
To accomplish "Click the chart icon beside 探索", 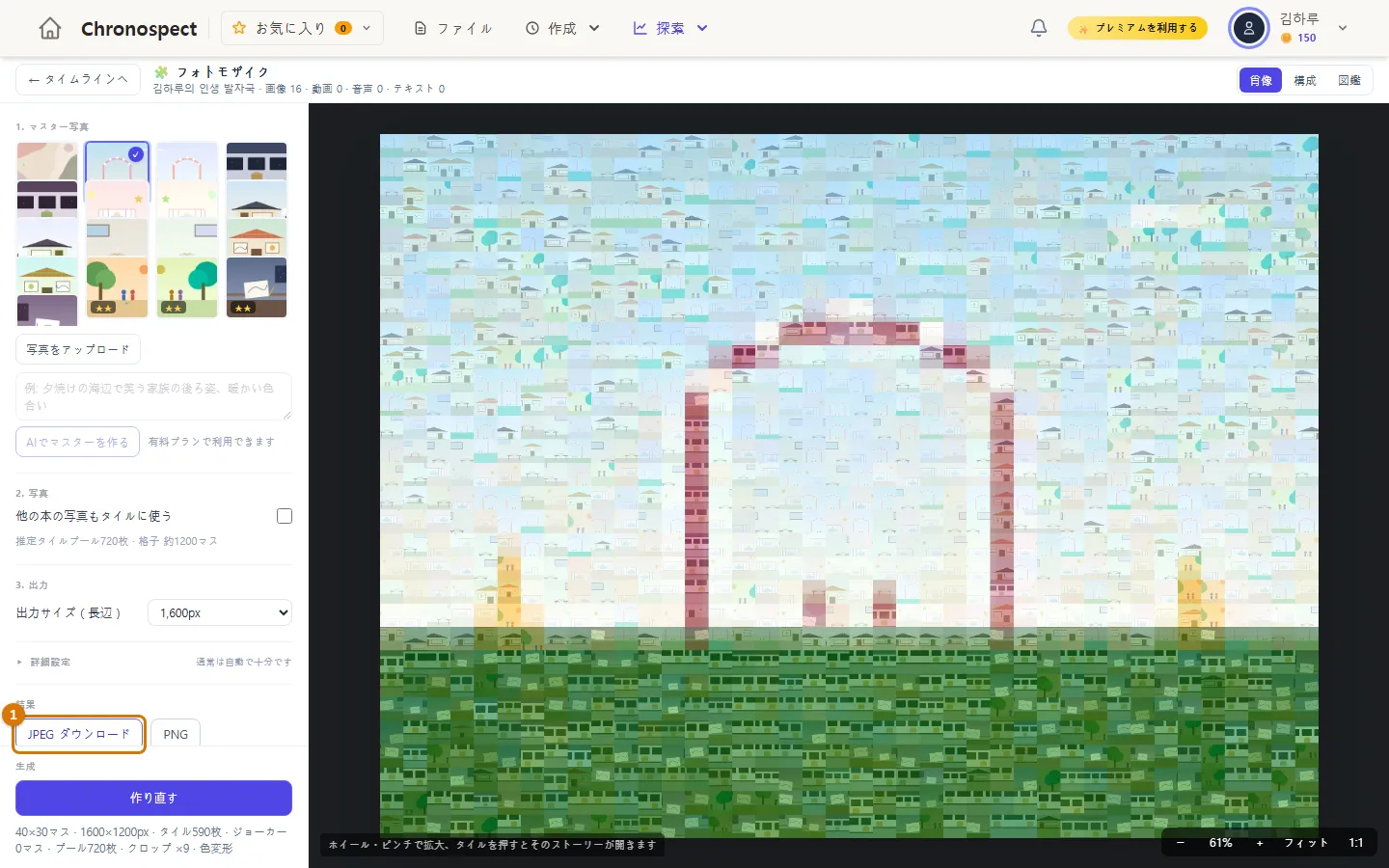I will pos(640,29).
